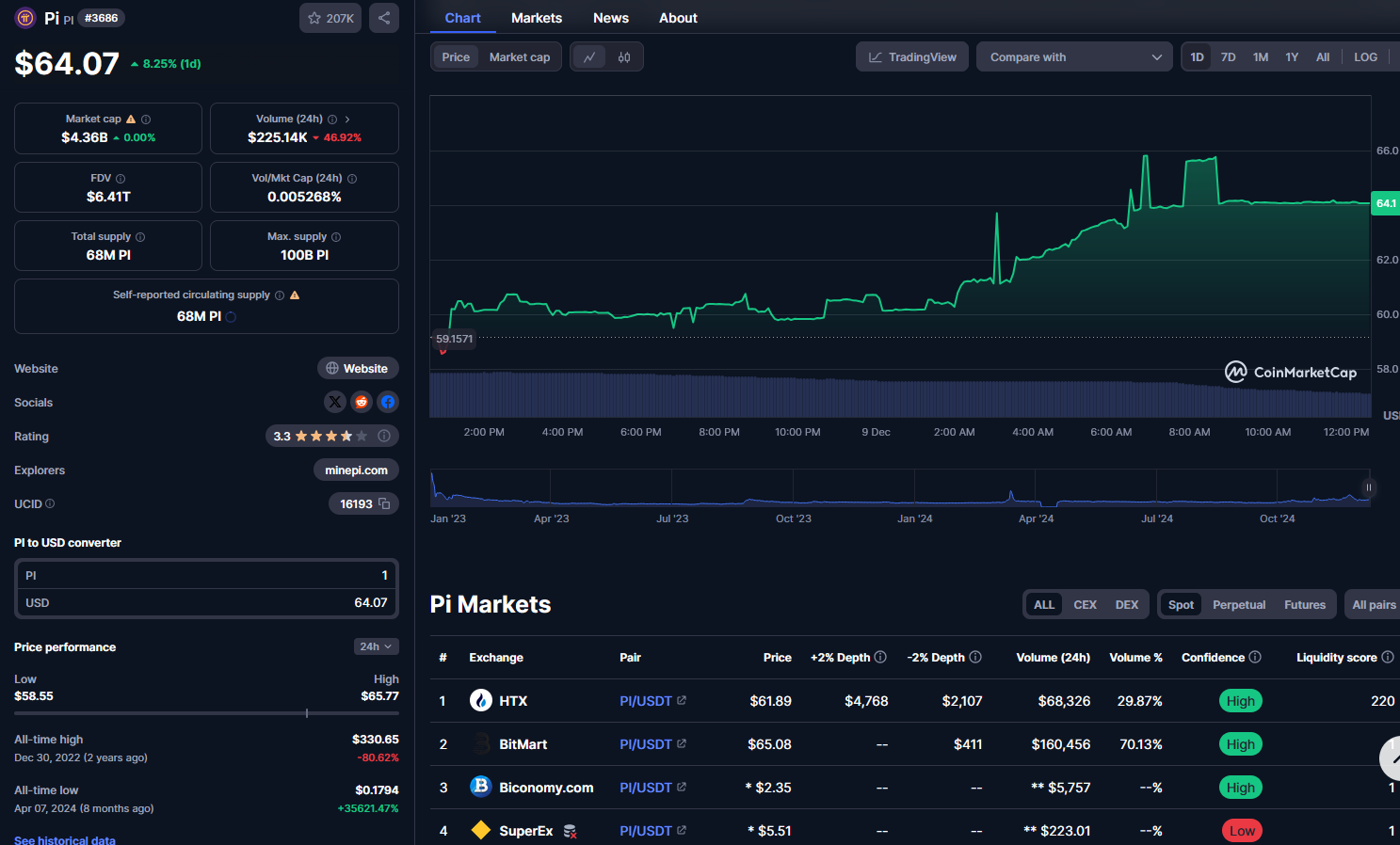Open the X (Twitter) social link
1400x845 pixels.
pyautogui.click(x=335, y=402)
